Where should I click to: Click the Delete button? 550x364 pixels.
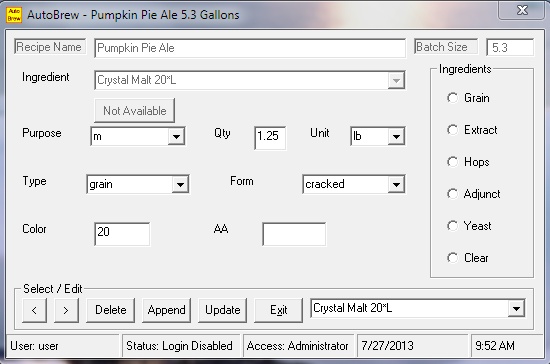pos(110,310)
